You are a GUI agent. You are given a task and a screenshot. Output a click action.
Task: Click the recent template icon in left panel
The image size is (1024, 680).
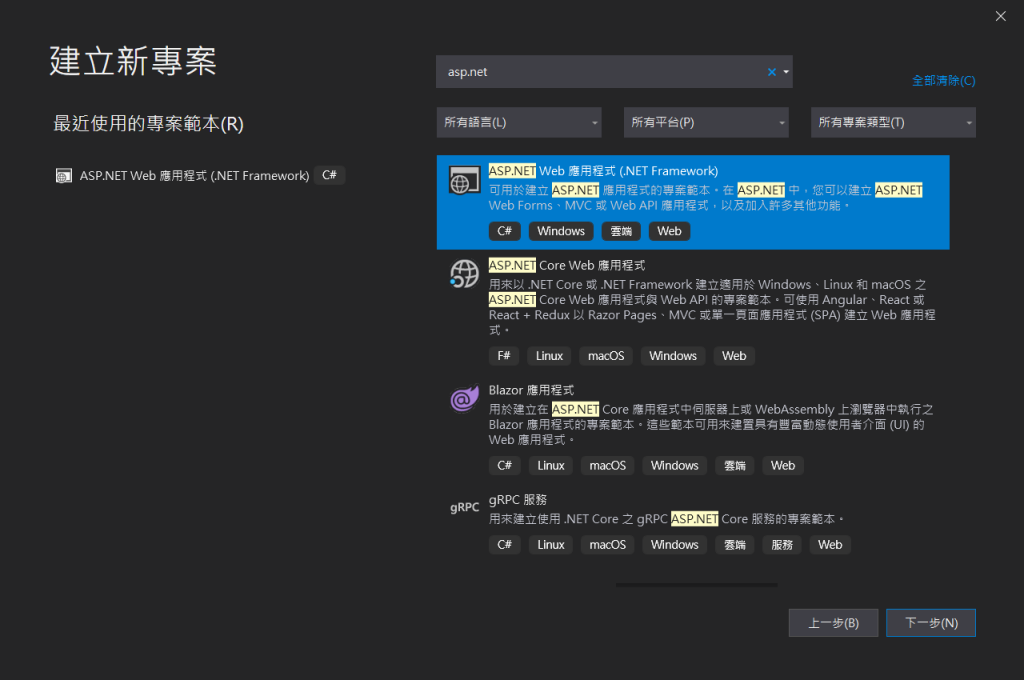(x=63, y=176)
